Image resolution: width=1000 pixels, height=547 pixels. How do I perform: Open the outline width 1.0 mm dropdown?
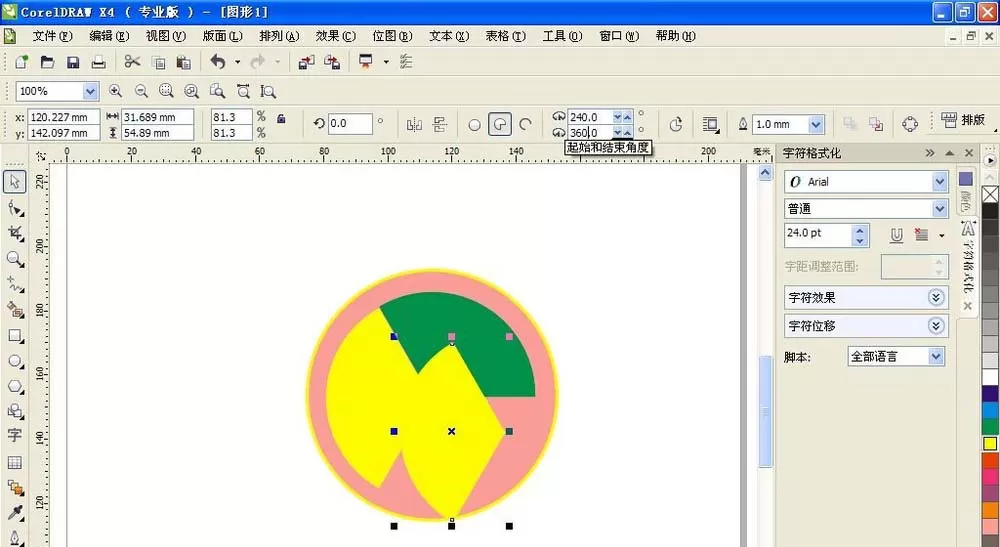[816, 124]
